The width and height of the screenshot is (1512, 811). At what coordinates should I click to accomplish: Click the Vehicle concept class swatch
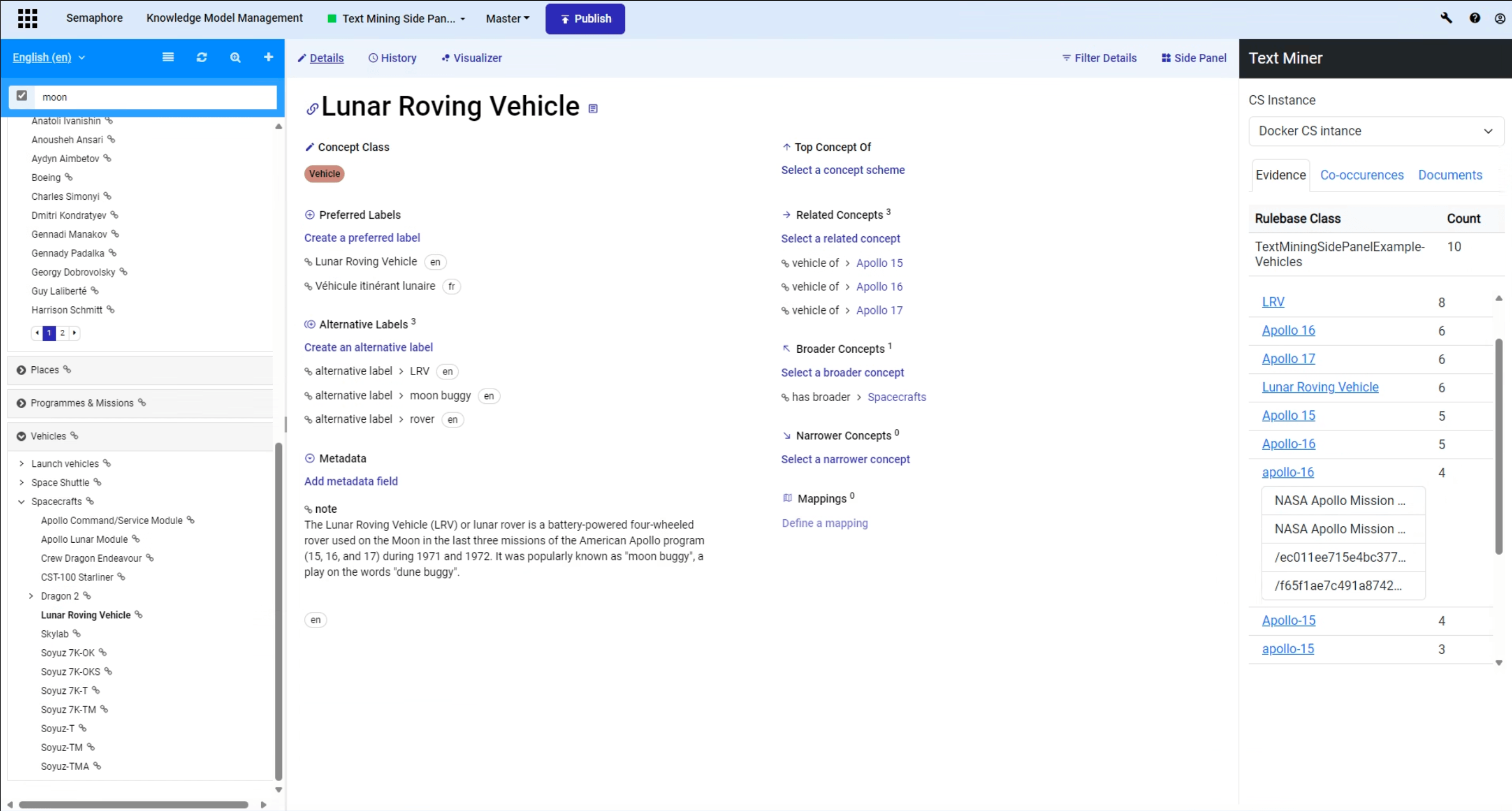pyautogui.click(x=324, y=174)
